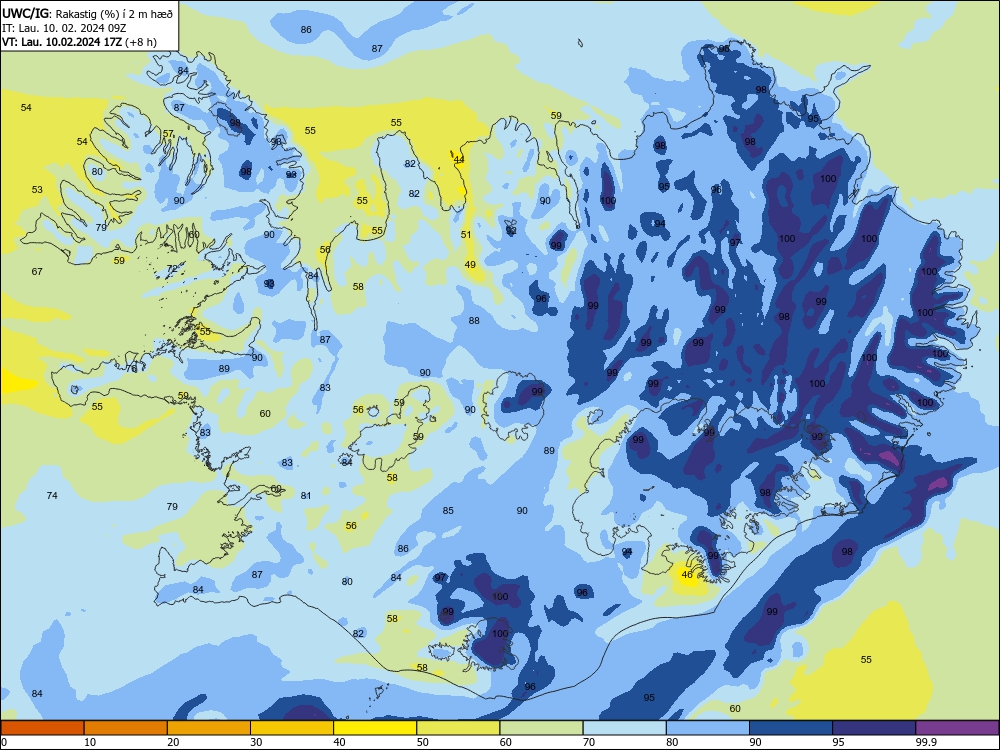This screenshot has width=1000, height=750.
Task: Click the humidity value '67' on the map
Action: 37,272
